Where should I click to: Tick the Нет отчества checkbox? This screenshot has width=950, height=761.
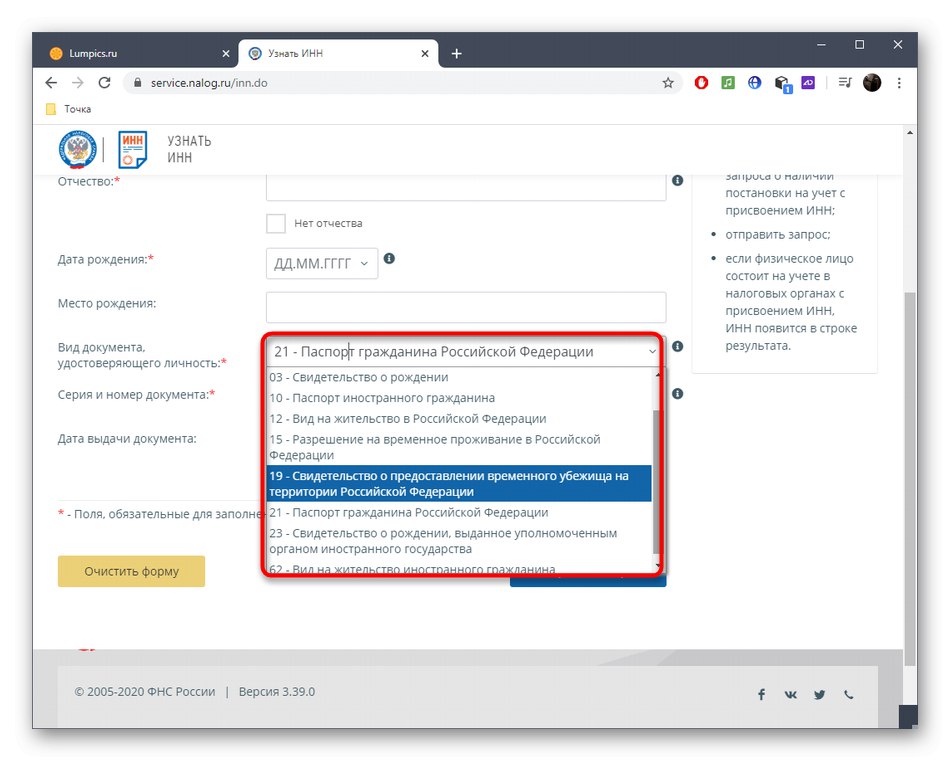click(x=276, y=223)
